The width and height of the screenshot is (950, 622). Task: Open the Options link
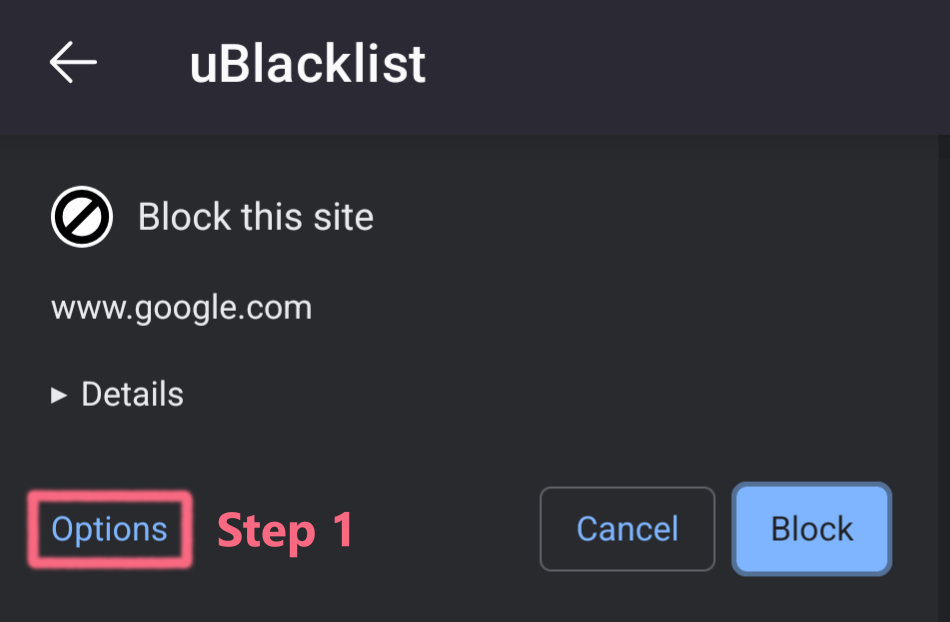(109, 529)
